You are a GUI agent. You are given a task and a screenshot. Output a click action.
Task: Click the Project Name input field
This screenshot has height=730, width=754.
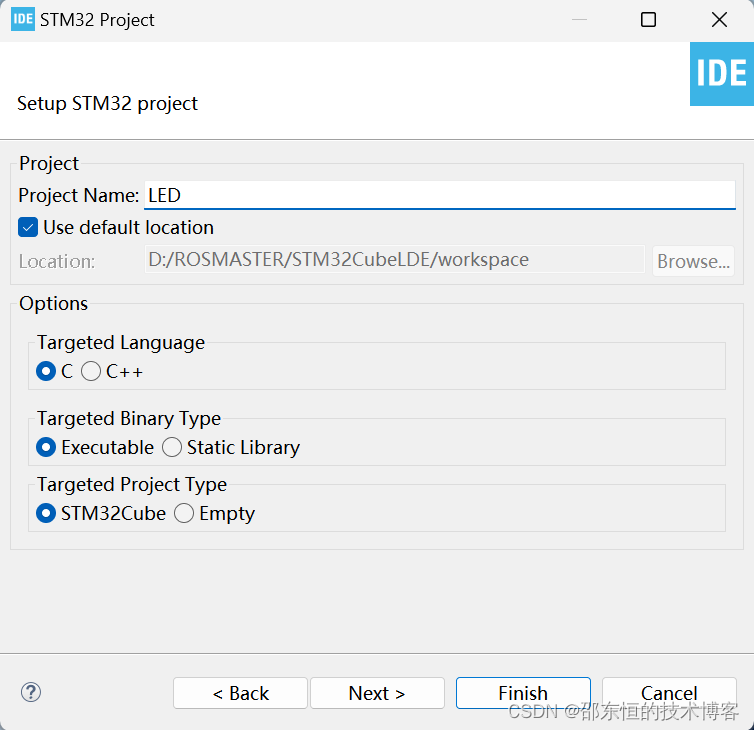coord(440,195)
